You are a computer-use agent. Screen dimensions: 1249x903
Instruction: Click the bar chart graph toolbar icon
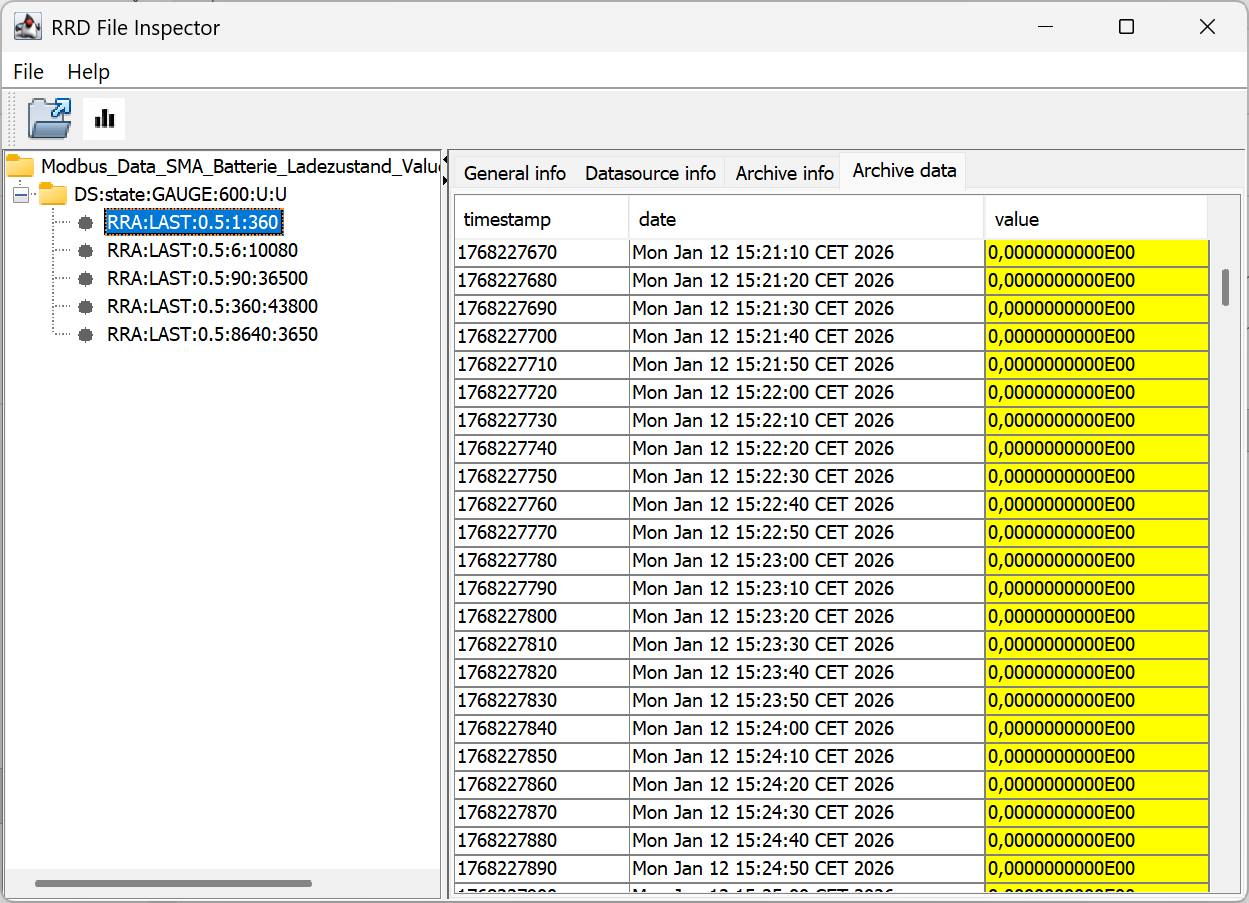point(104,118)
